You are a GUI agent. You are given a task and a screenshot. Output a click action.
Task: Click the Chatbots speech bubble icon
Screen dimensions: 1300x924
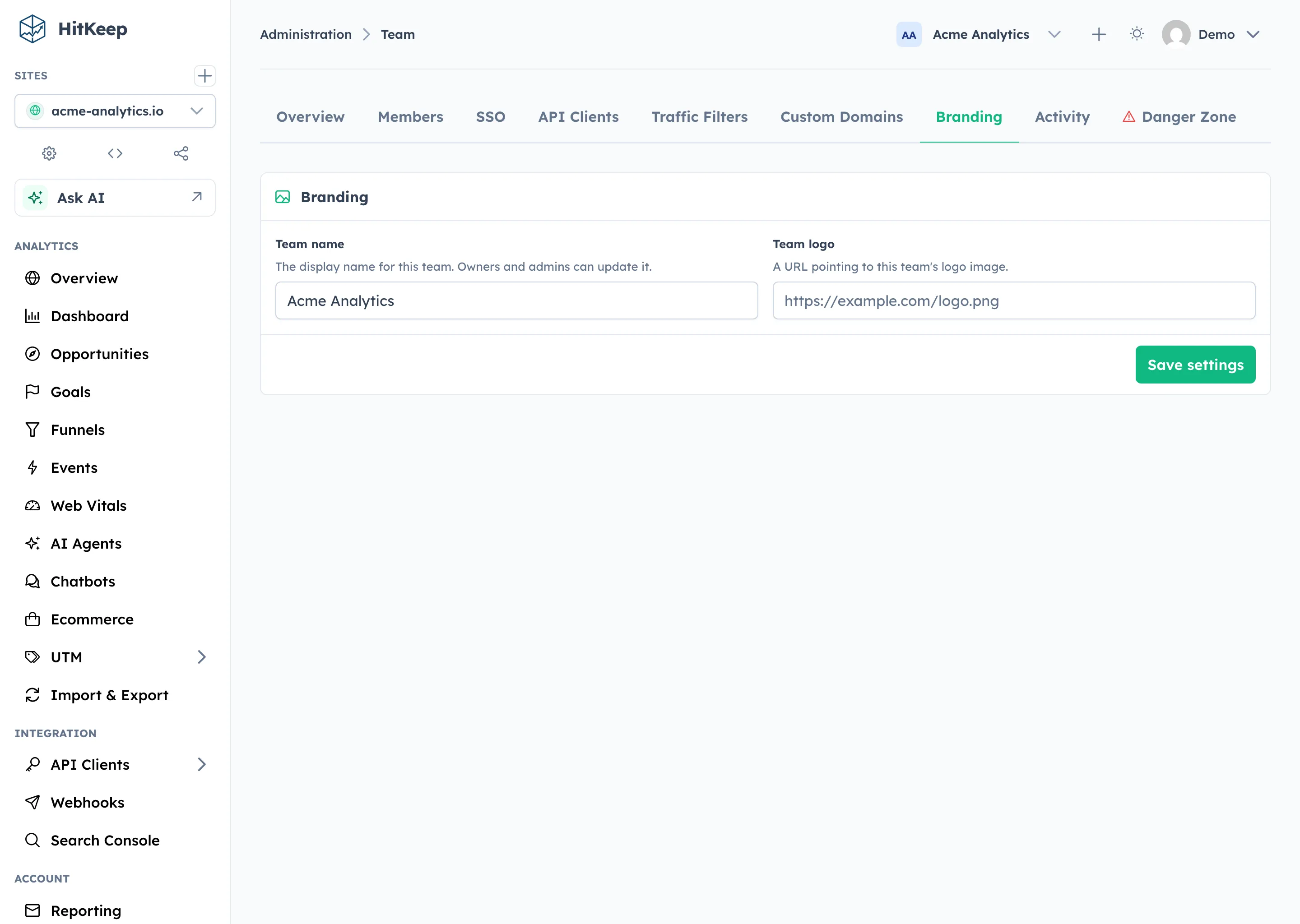(x=32, y=581)
